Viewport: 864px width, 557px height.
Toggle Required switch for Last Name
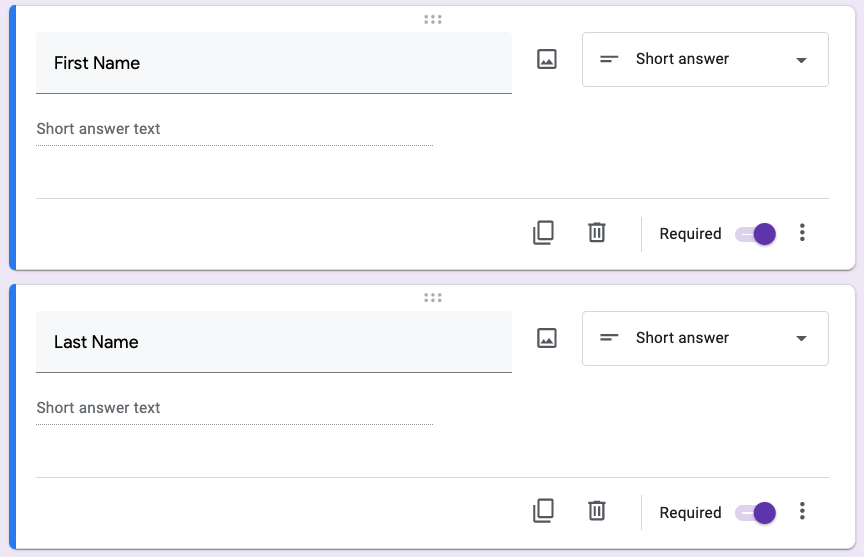coord(756,513)
